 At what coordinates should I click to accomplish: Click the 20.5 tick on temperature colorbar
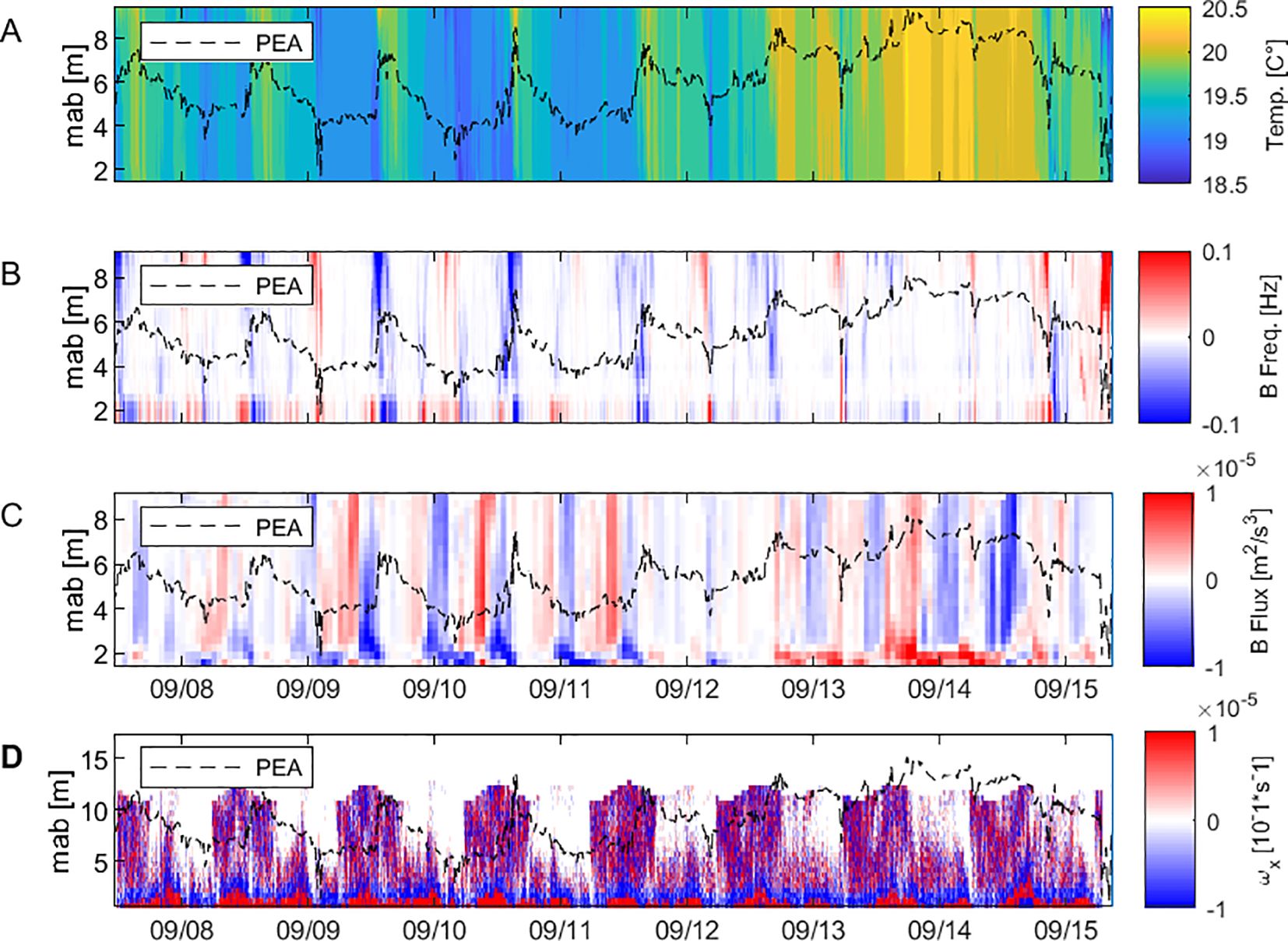(1225, 10)
